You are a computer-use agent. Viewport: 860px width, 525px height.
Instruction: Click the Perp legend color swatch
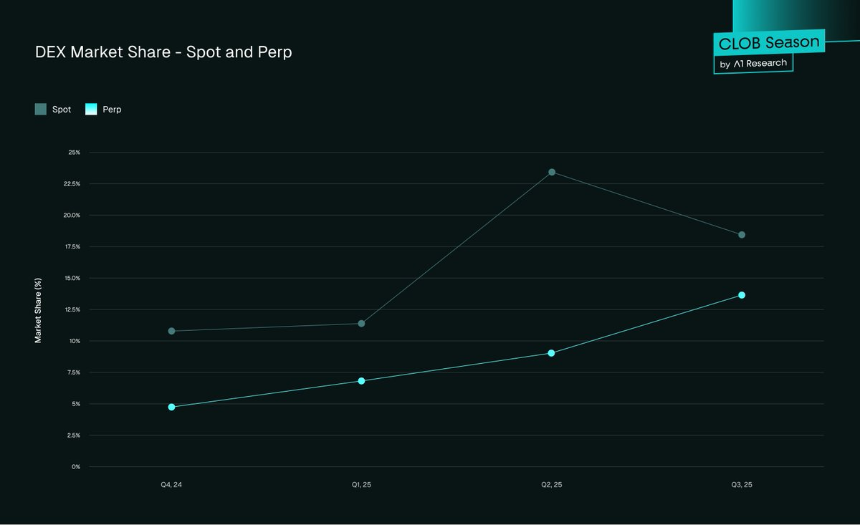(91, 109)
